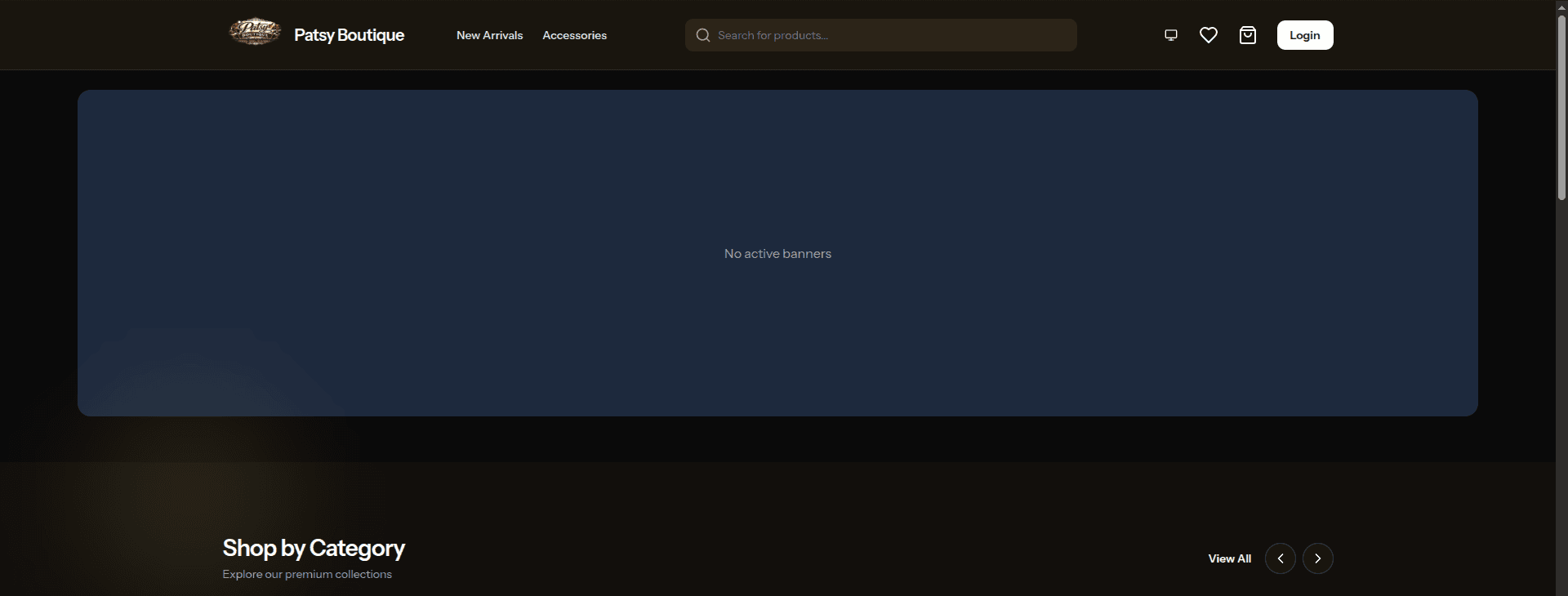Open the wishlist heart icon

1209,35
